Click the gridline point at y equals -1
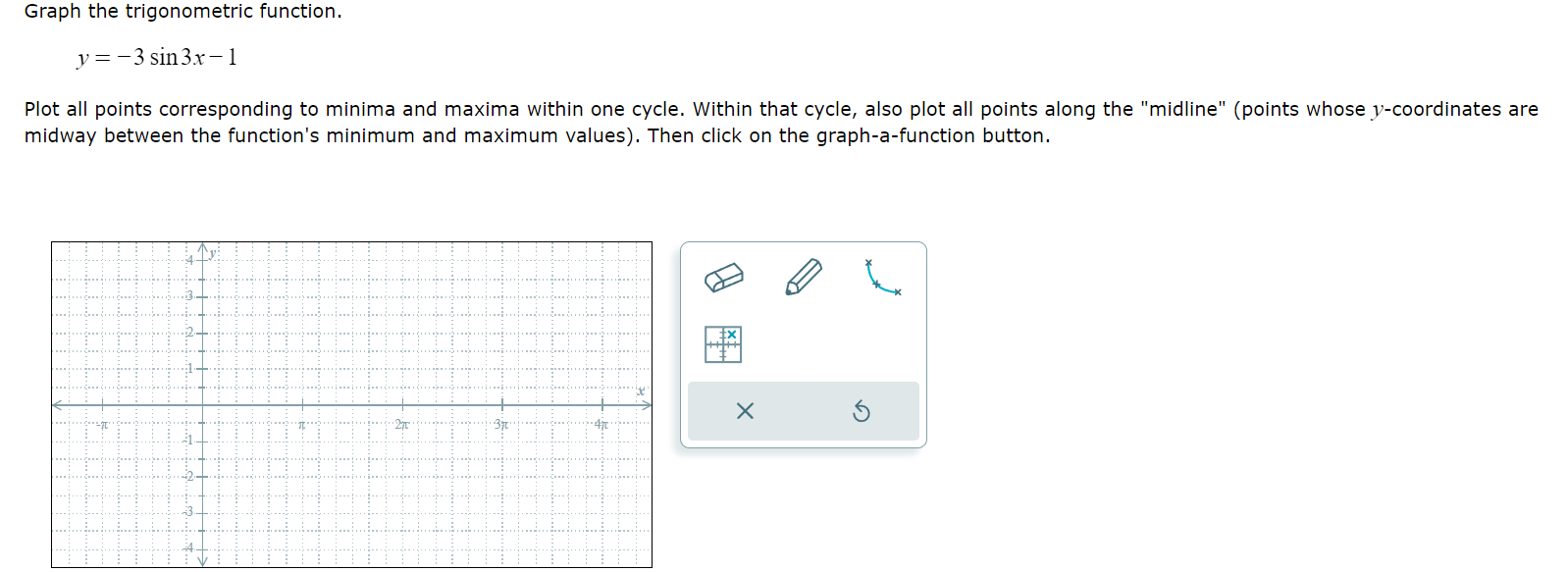Viewport: 1568px width, 572px height. 202,442
